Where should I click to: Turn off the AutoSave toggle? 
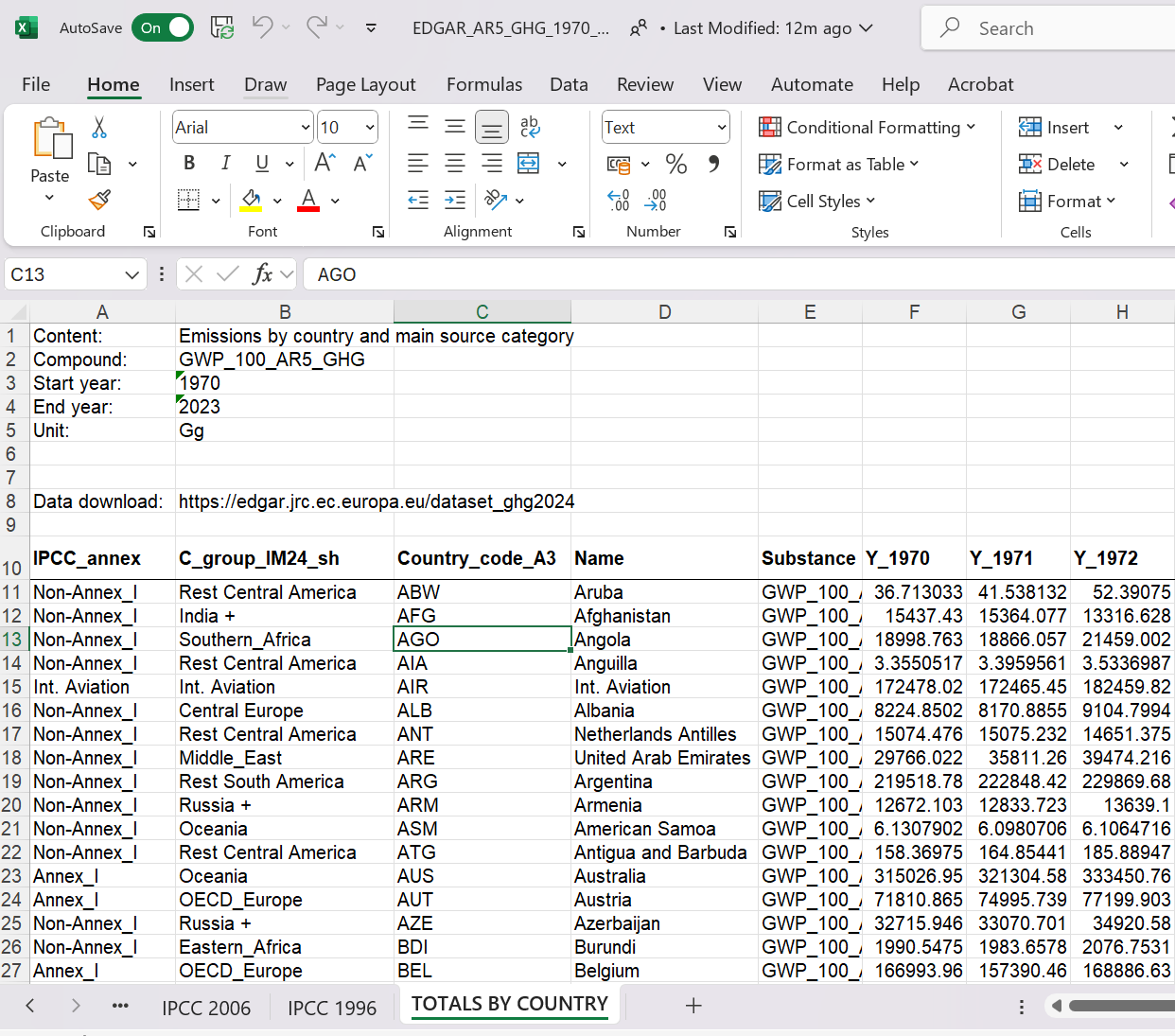162,27
